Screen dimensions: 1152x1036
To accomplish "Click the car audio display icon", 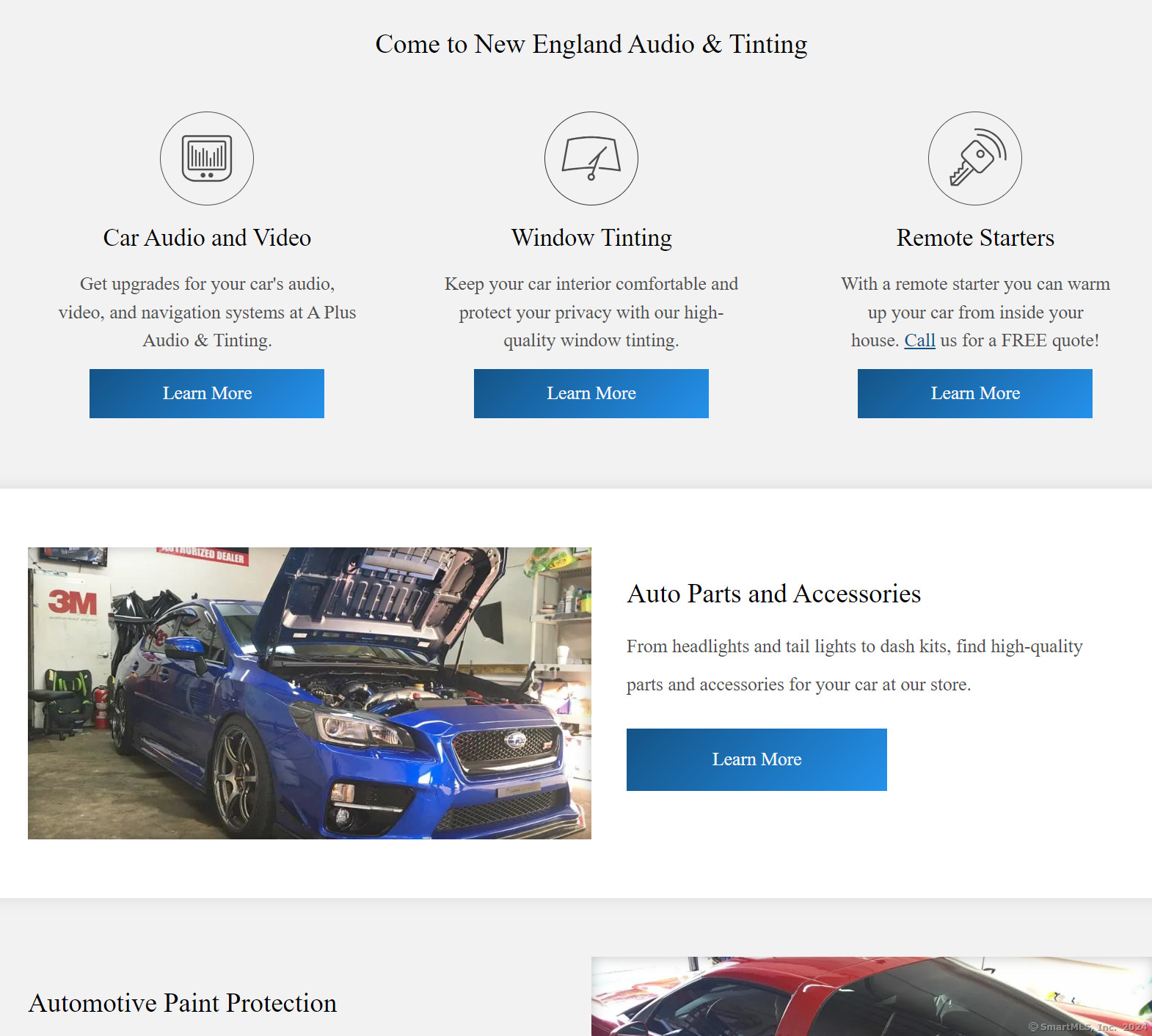I will (x=207, y=158).
